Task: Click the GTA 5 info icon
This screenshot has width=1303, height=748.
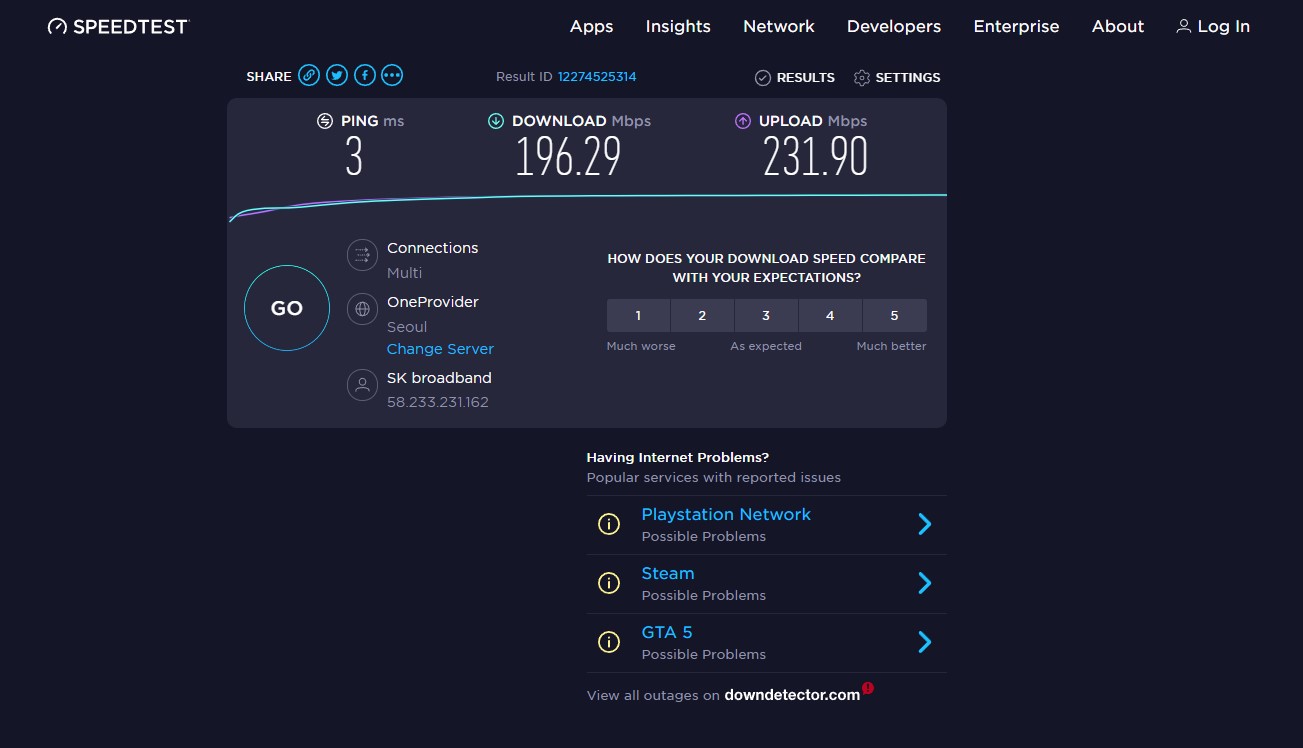Action: coord(609,642)
